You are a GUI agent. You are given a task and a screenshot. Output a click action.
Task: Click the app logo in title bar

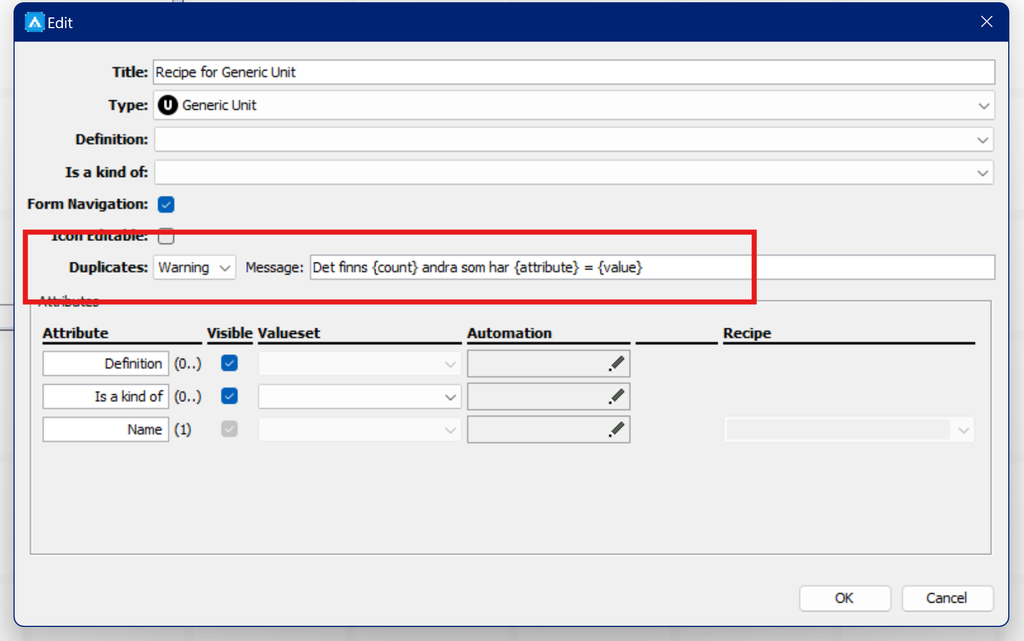pos(33,22)
